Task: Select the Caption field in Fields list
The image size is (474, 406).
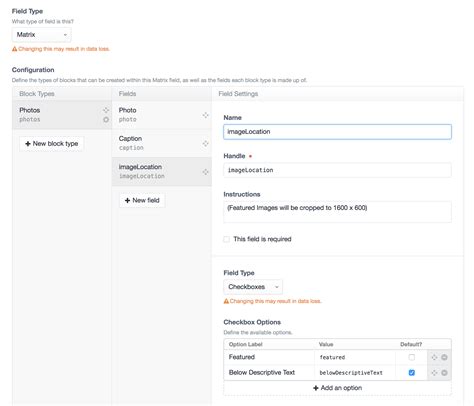Action: (162, 143)
